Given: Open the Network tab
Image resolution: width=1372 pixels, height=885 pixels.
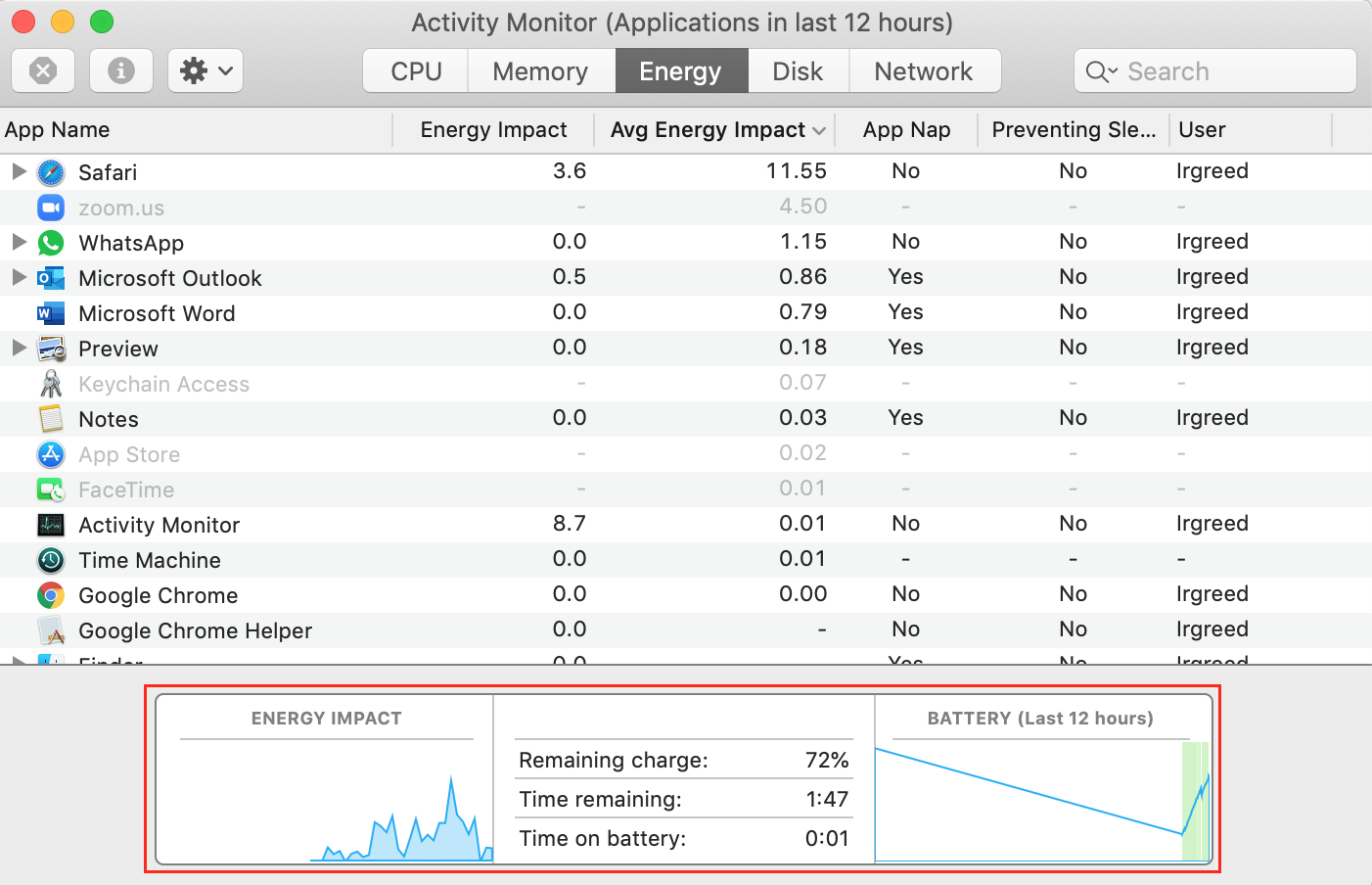Looking at the screenshot, I should [924, 71].
